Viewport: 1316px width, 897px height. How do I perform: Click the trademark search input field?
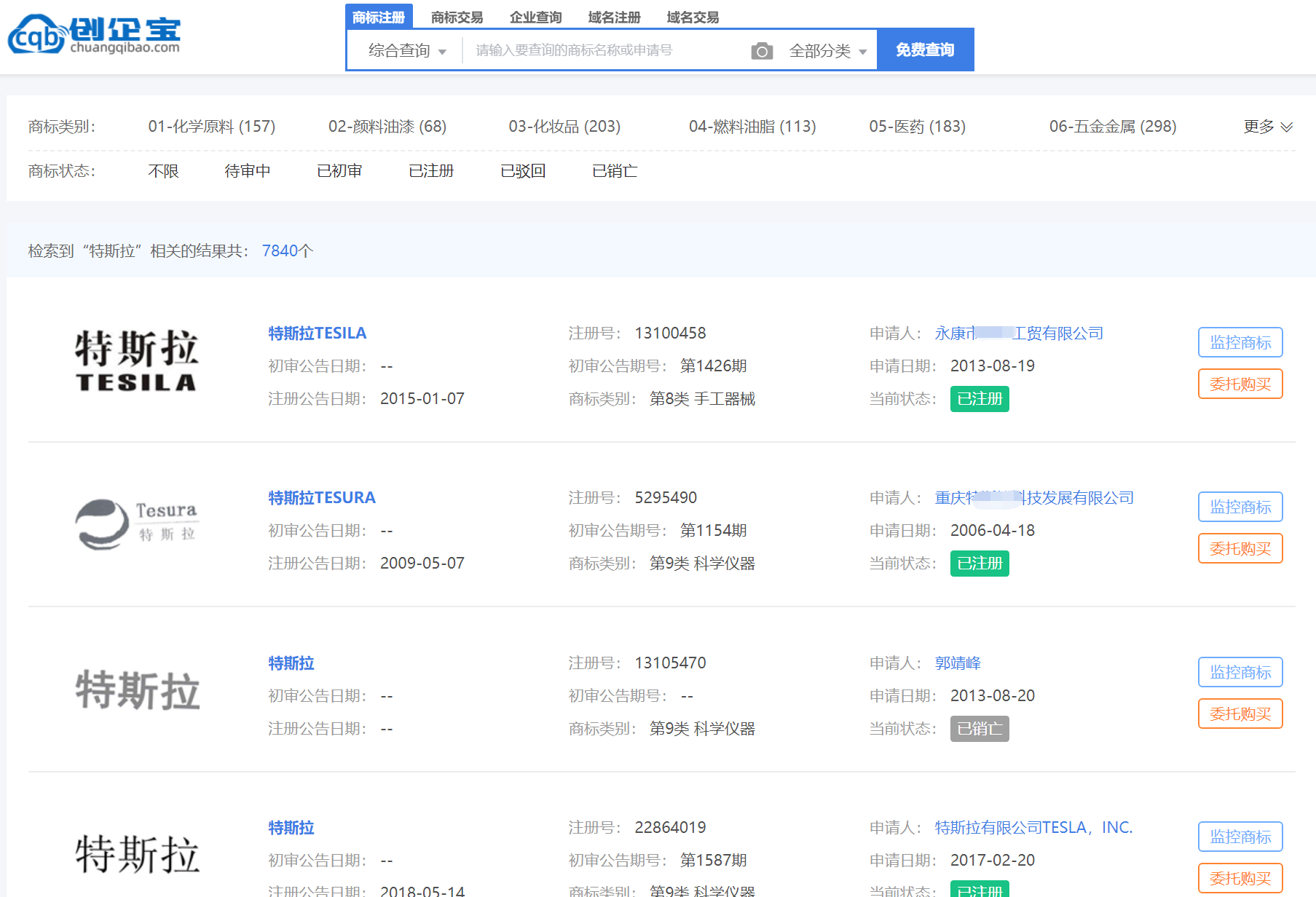(604, 51)
